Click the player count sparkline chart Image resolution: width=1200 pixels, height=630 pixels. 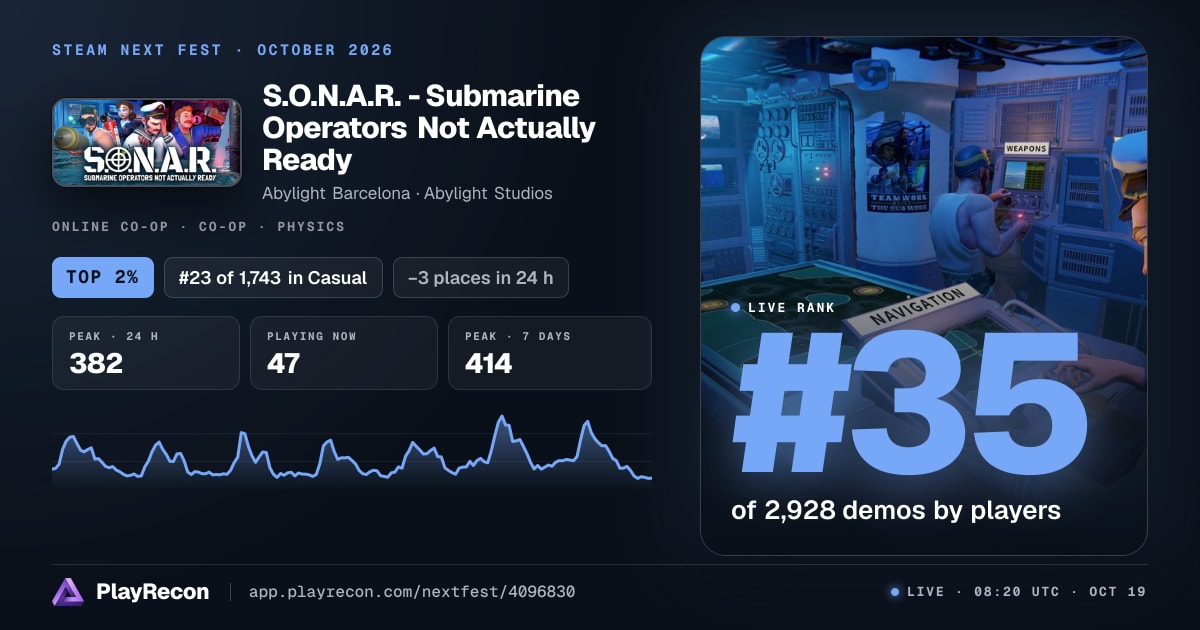point(352,451)
